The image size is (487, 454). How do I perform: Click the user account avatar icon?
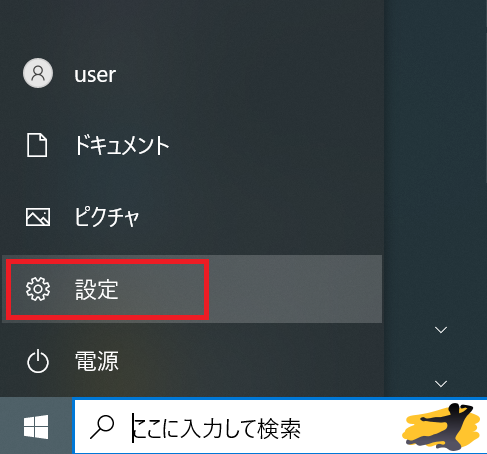point(38,73)
